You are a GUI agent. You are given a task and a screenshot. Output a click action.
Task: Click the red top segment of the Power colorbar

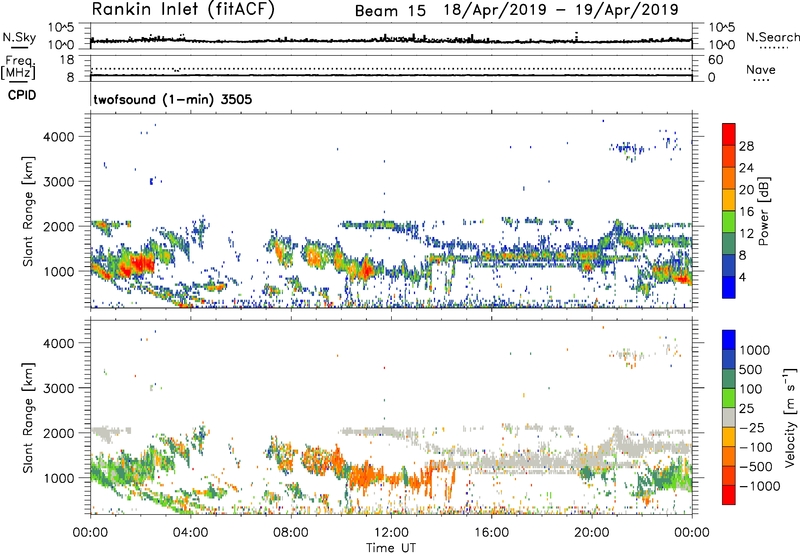point(729,134)
